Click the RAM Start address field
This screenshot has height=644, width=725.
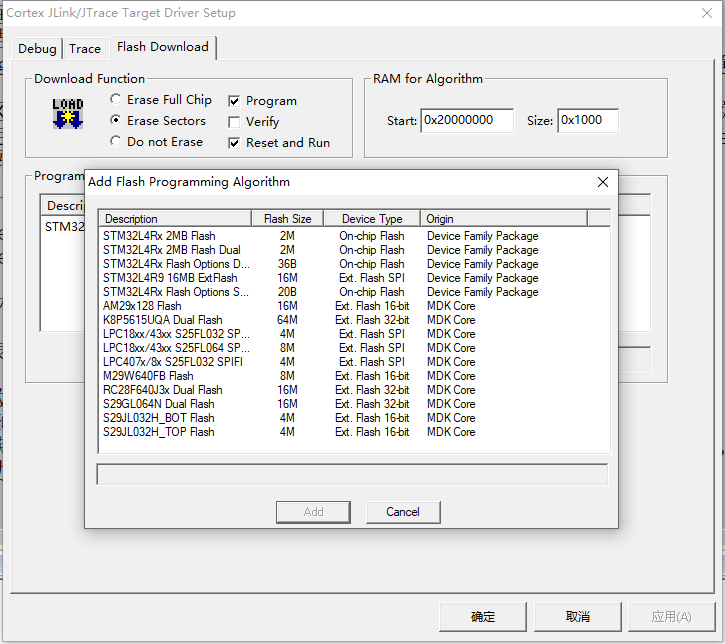pos(467,121)
